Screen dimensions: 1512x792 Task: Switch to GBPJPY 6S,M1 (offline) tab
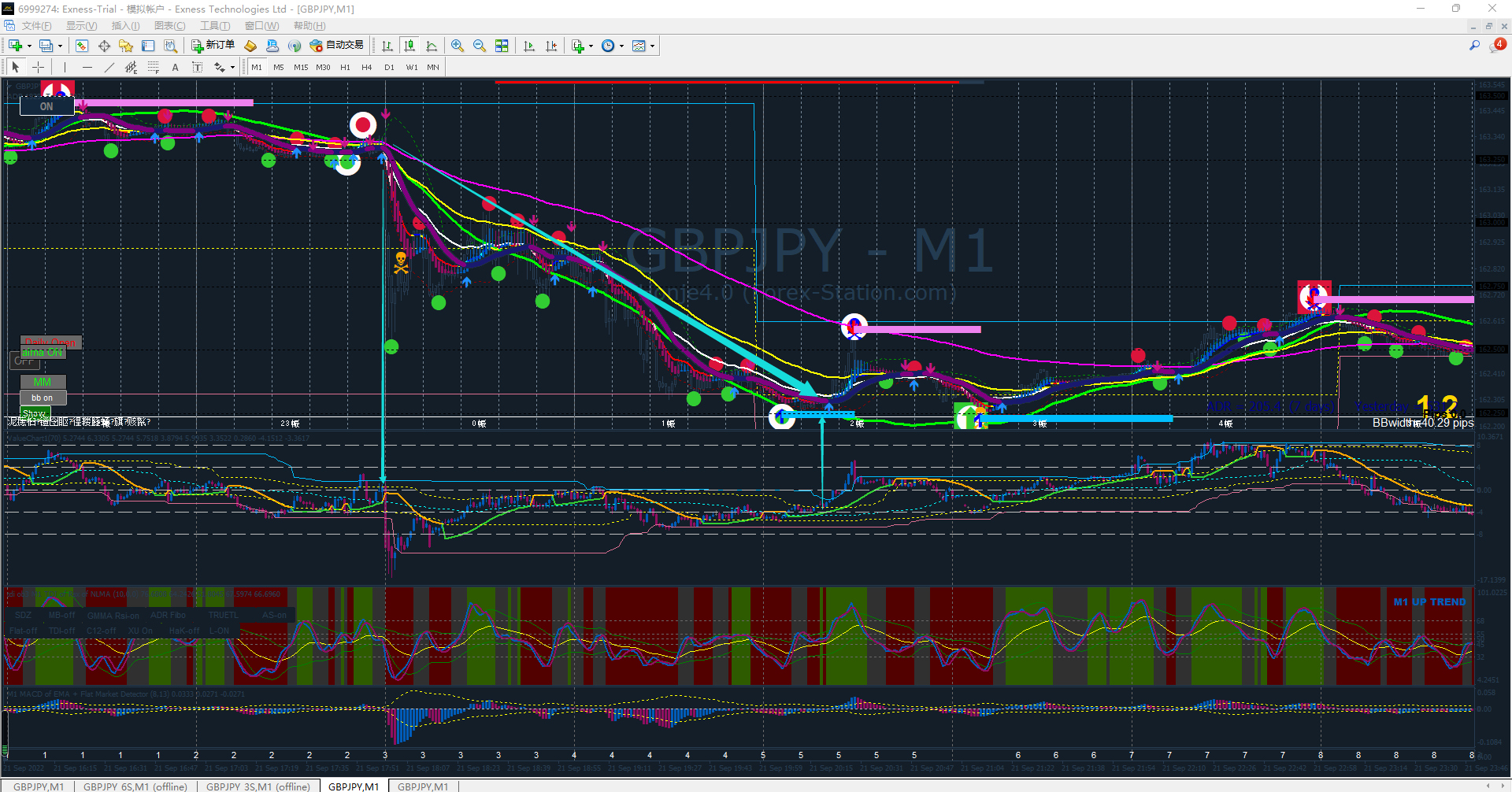[135, 786]
